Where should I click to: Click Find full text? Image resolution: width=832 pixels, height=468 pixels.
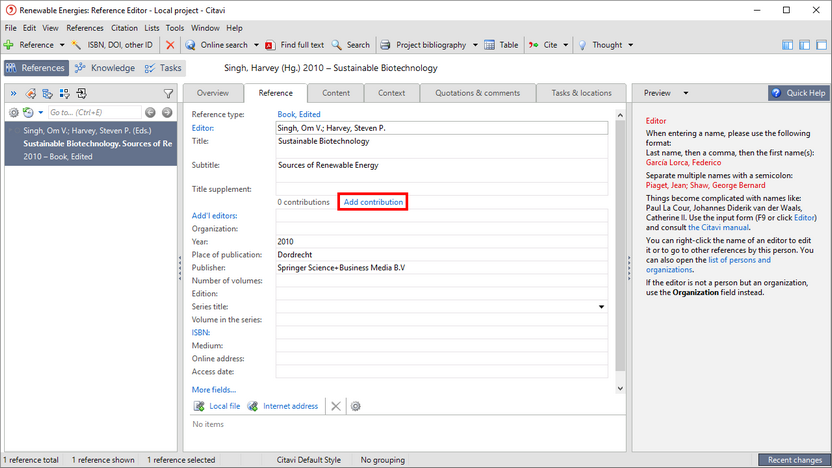click(x=294, y=45)
